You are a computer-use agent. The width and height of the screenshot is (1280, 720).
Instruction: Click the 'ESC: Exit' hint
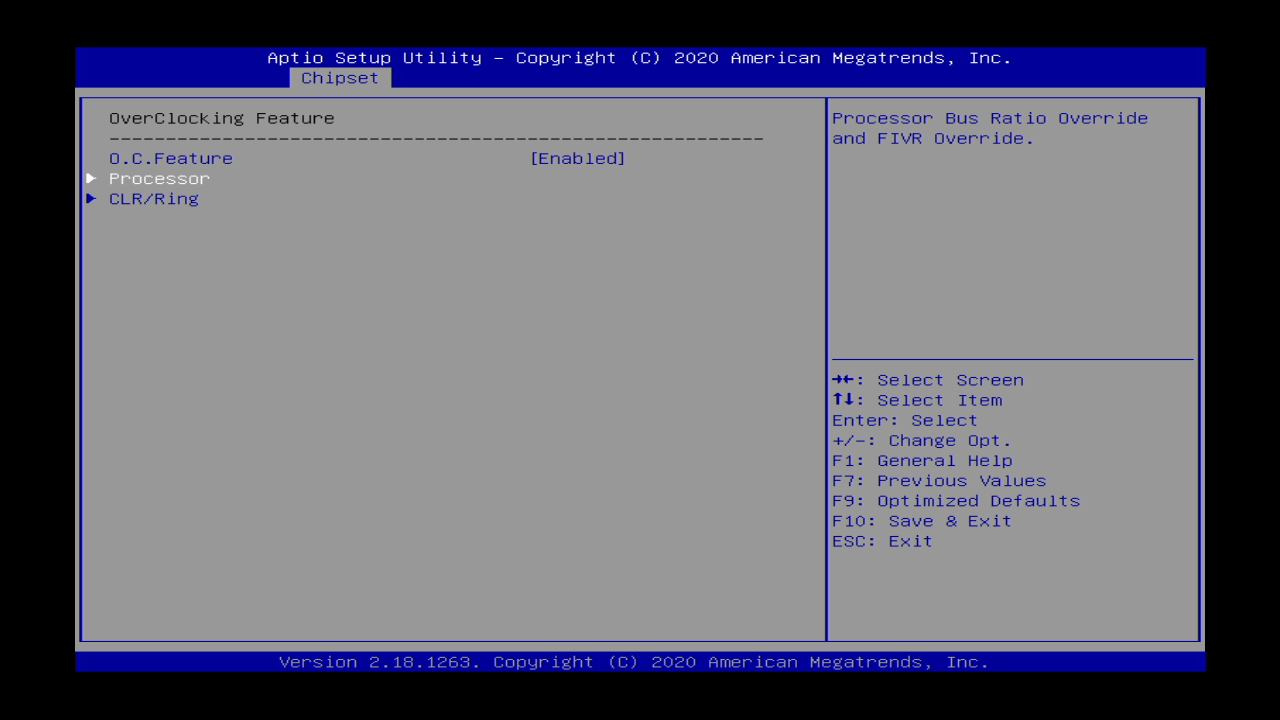click(882, 540)
